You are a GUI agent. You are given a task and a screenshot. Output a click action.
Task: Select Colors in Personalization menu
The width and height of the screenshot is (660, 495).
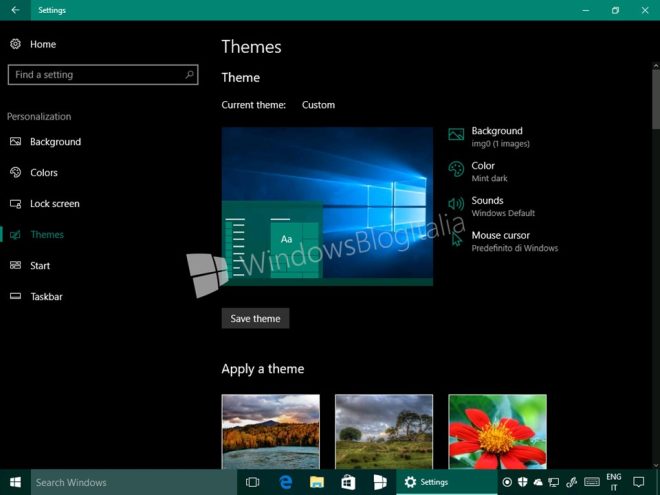44,173
